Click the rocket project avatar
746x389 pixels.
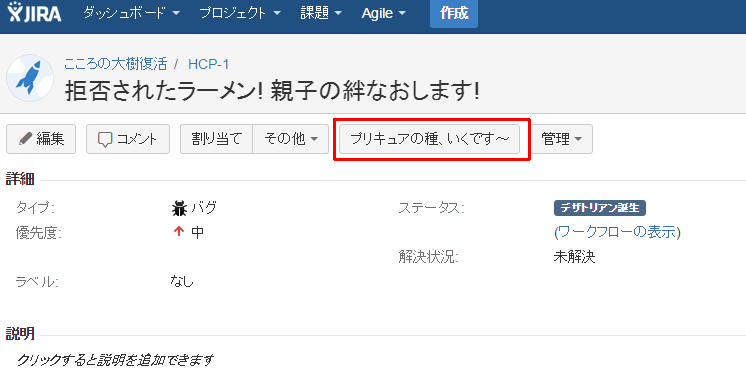[x=30, y=78]
